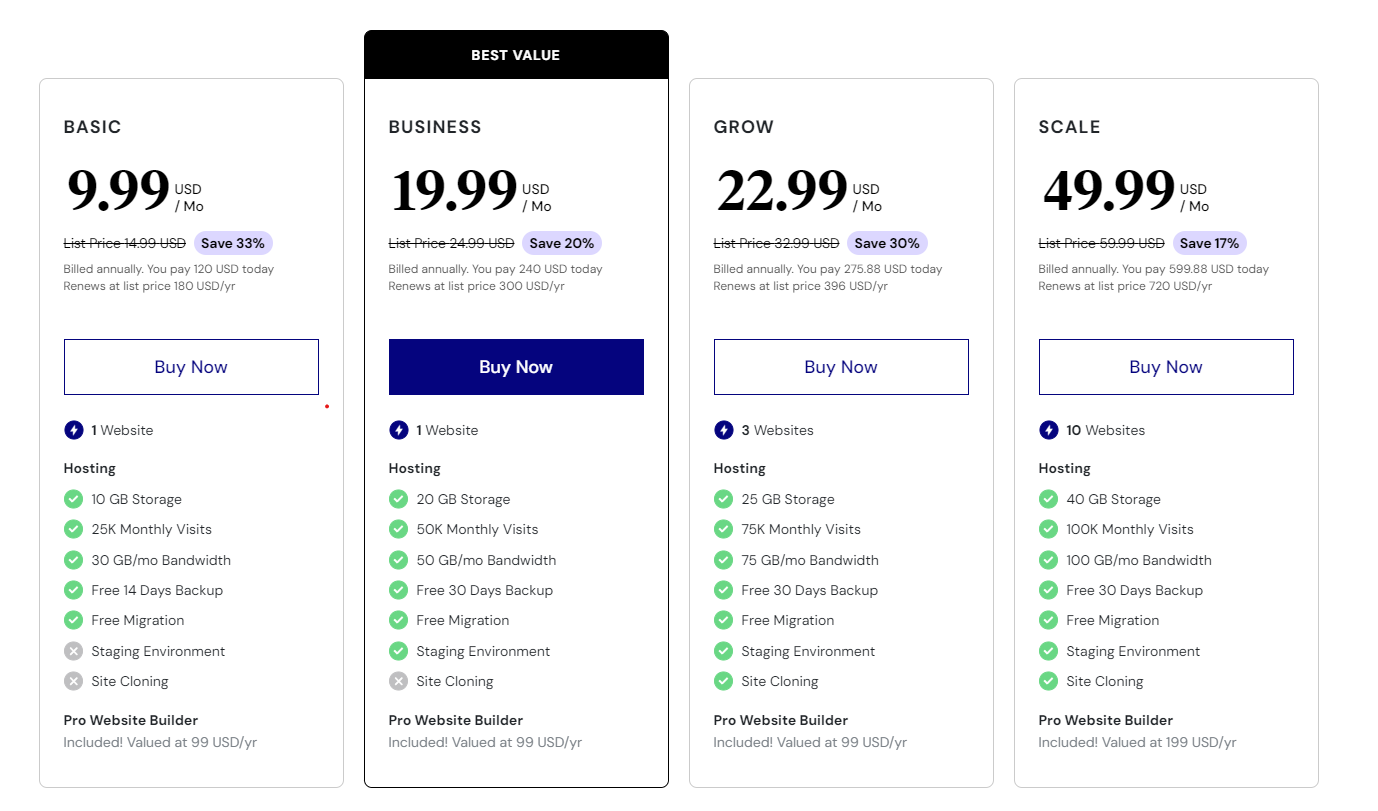Image resolution: width=1378 pixels, height=811 pixels.
Task: Click the lightning bolt icon in Basic plan
Action: pos(73,430)
